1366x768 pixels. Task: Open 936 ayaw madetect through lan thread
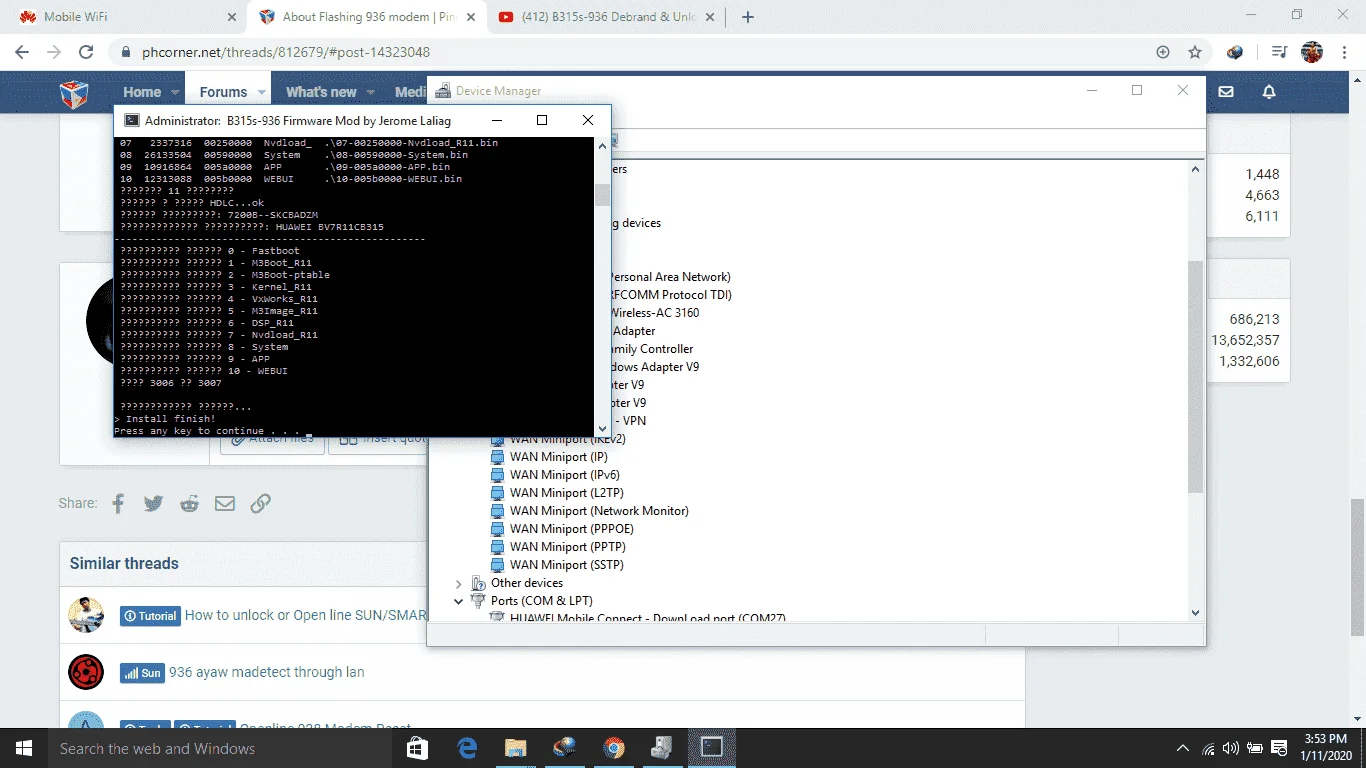[266, 672]
